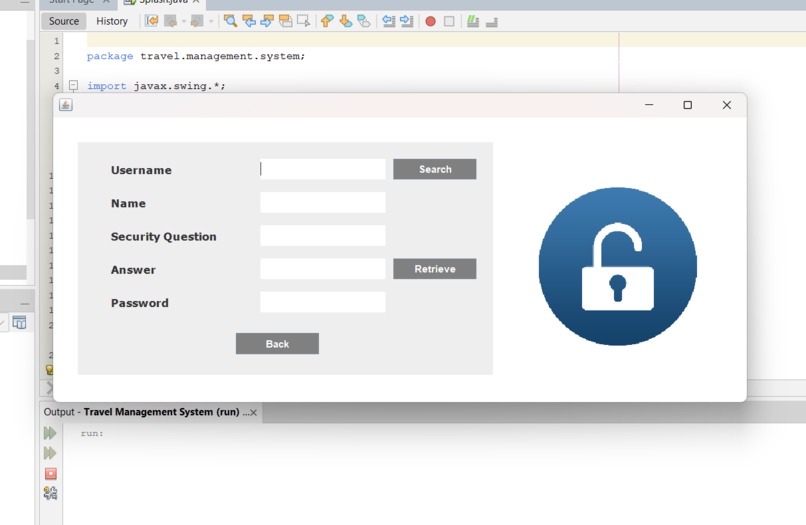Viewport: 806px width, 525px height.
Task: Click the Security Question field
Action: pyautogui.click(x=322, y=236)
